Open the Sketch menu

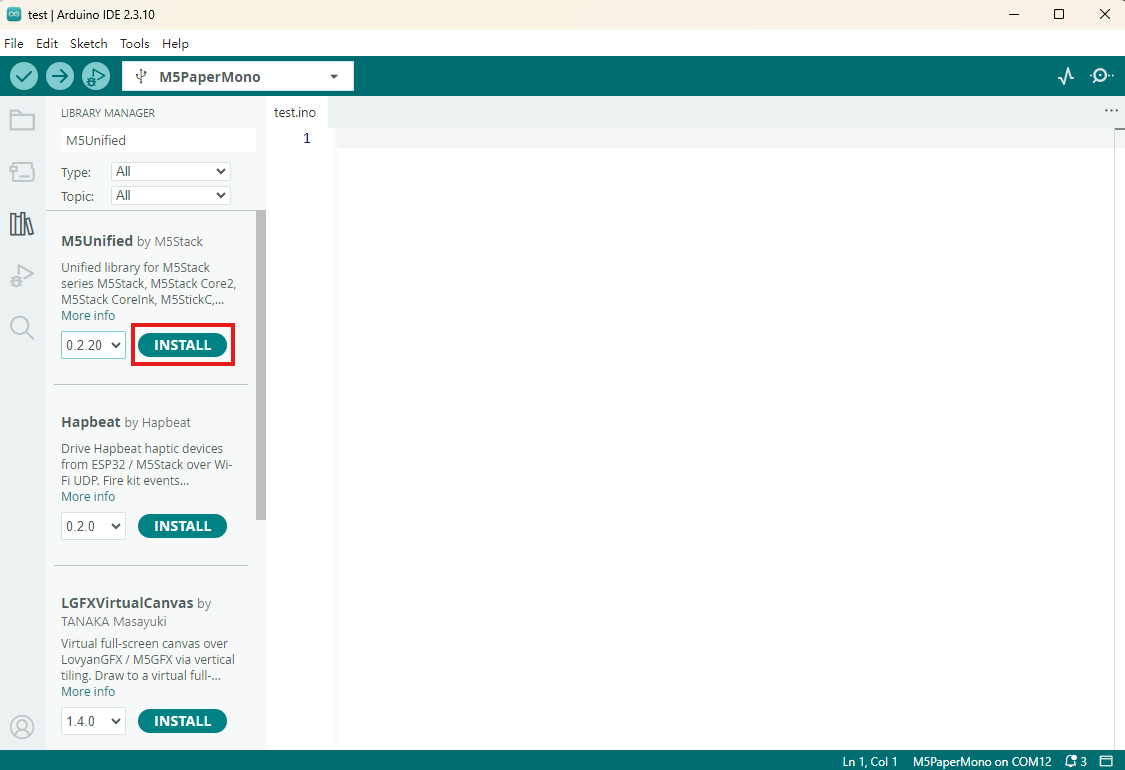click(88, 44)
